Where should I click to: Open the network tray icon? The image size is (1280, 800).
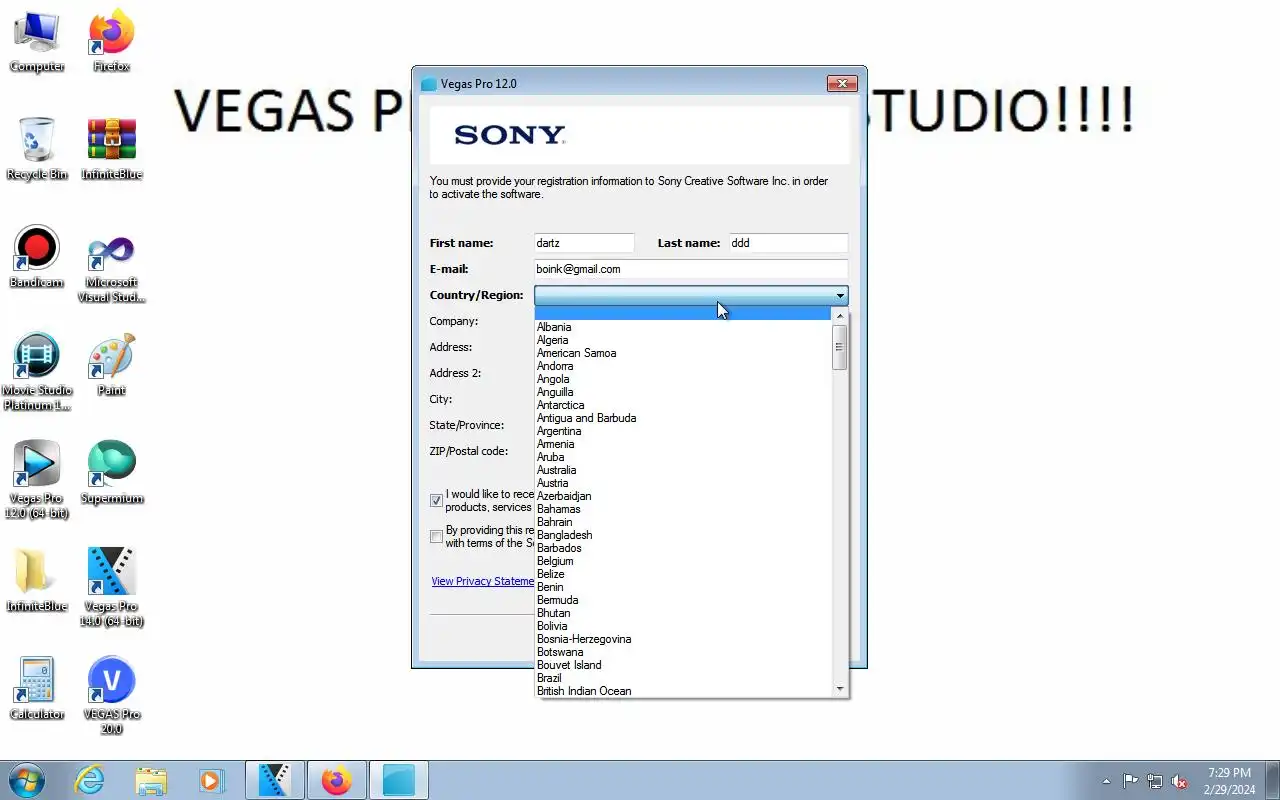1155,781
